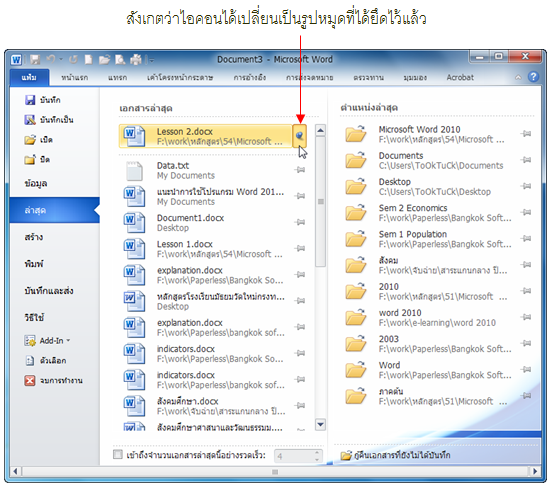Pin the Documents folder location

(526, 160)
